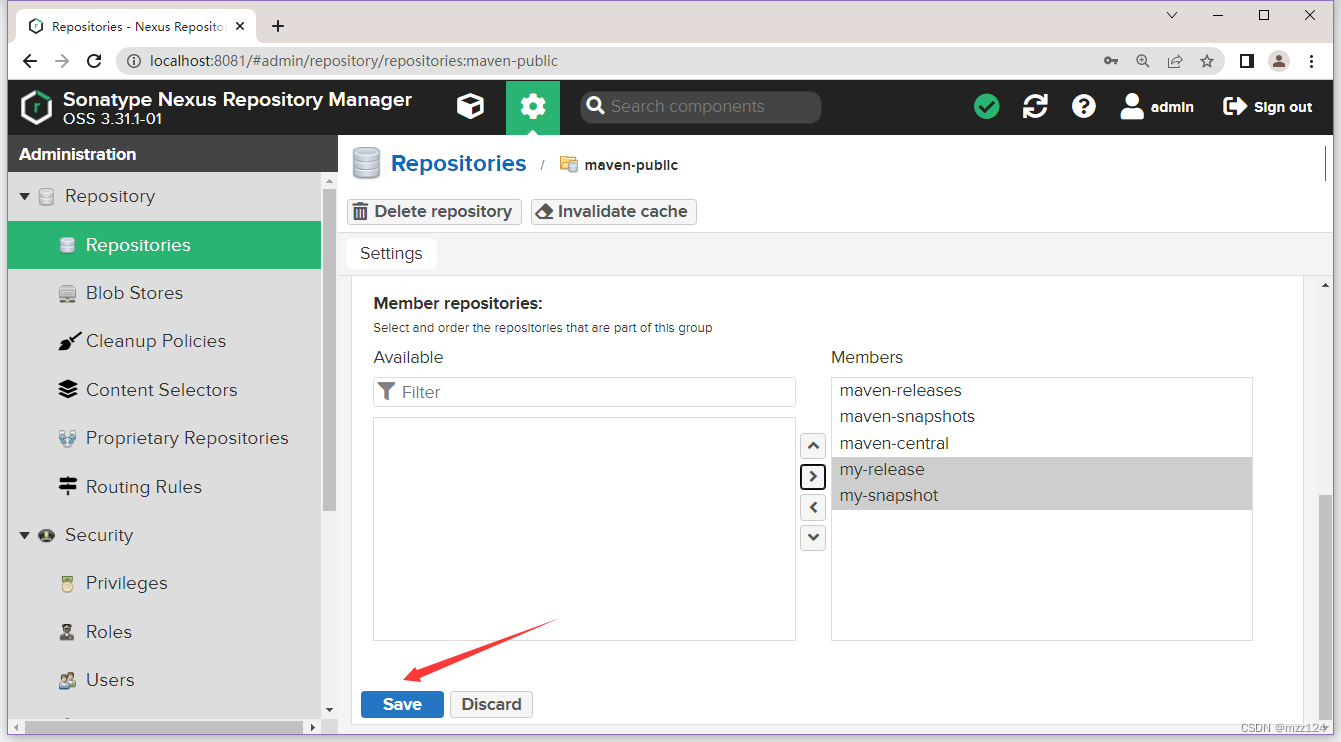Screen dimensions: 1341x742
Task: Click Invalidate cache button
Action: pyautogui.click(x=613, y=212)
